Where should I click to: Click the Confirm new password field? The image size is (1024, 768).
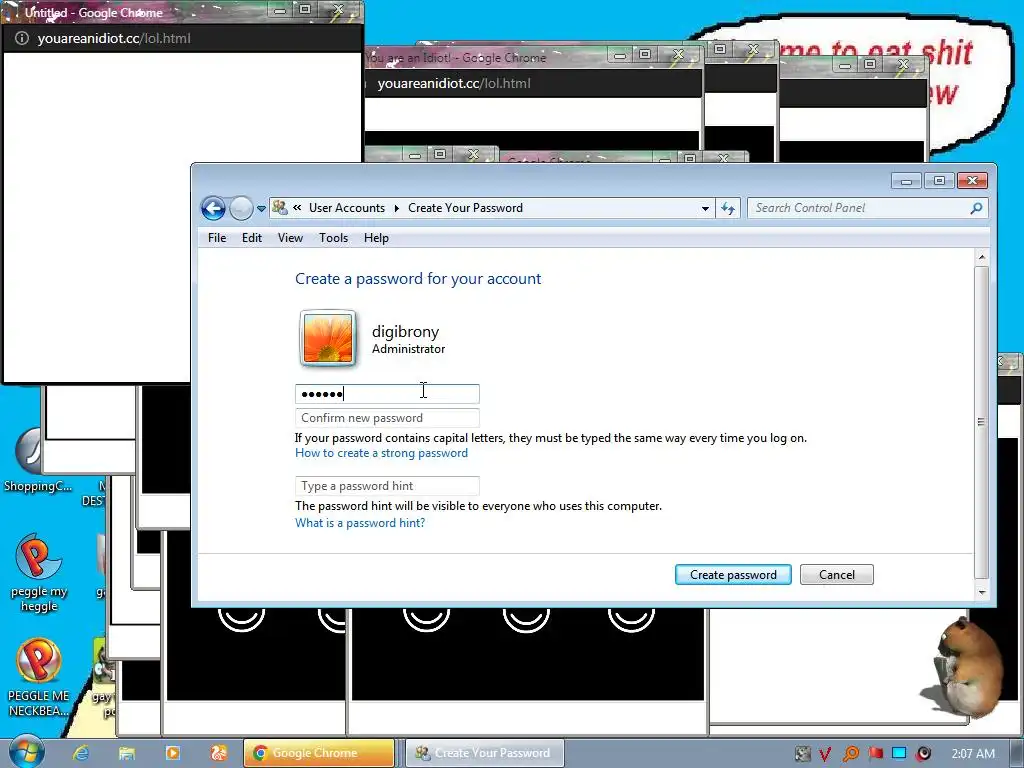point(387,418)
